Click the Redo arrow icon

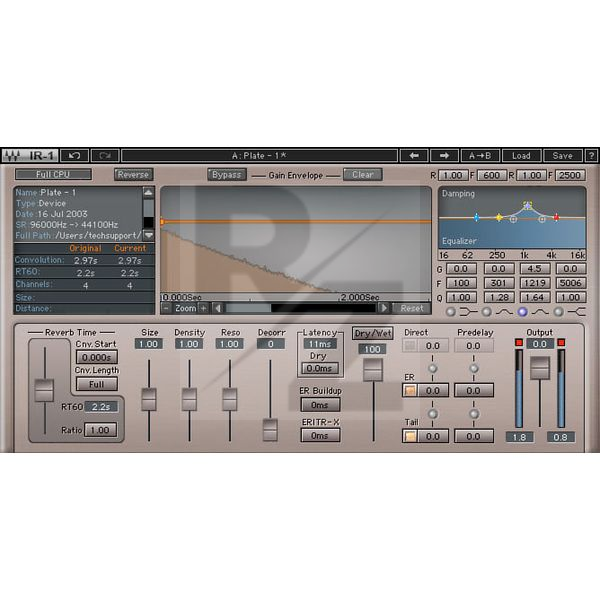(x=105, y=156)
